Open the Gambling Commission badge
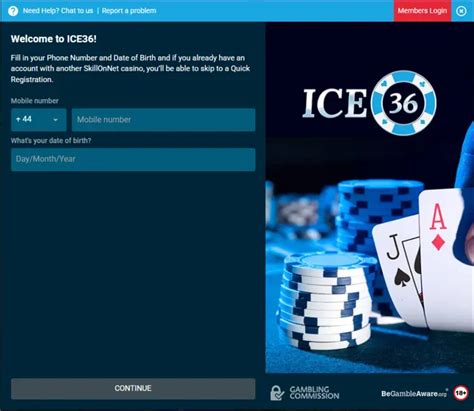Viewport: 474px width, 411px height. [x=305, y=393]
